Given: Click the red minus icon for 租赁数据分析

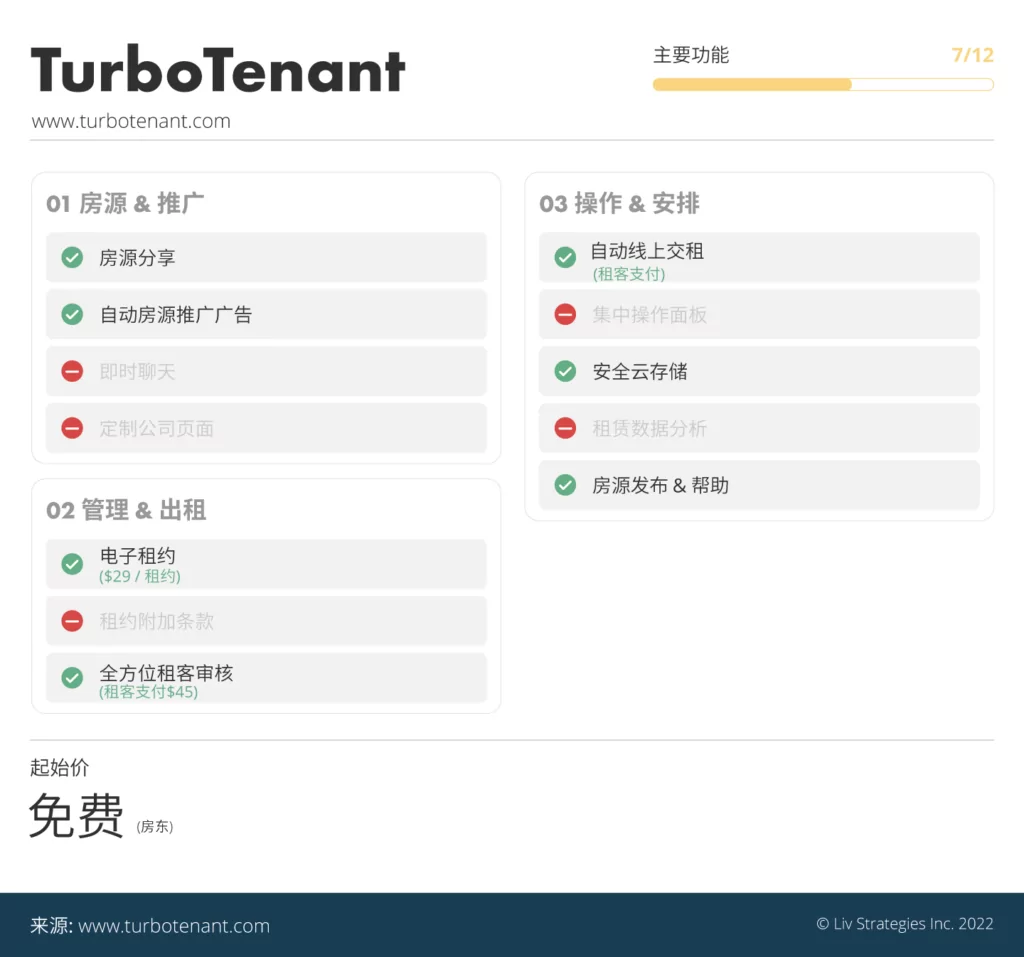Looking at the screenshot, I should click(x=565, y=429).
